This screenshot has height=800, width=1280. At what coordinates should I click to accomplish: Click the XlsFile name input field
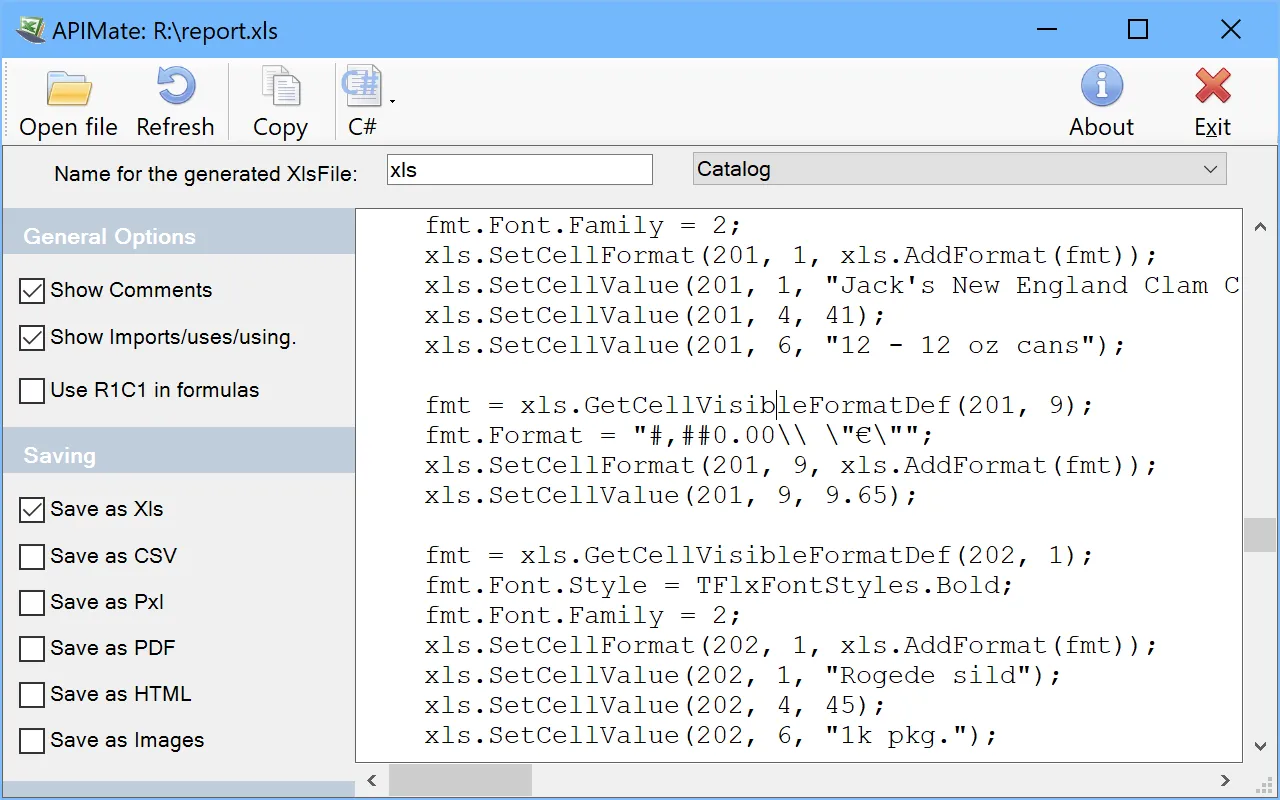[x=519, y=170]
